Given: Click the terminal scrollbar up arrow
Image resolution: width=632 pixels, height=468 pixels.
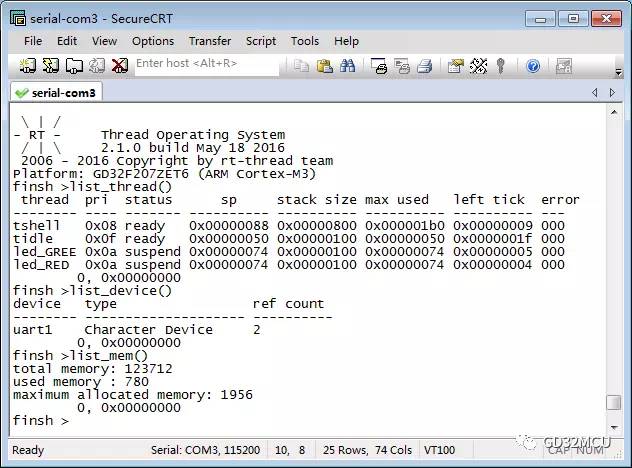Looking at the screenshot, I should (x=614, y=112).
